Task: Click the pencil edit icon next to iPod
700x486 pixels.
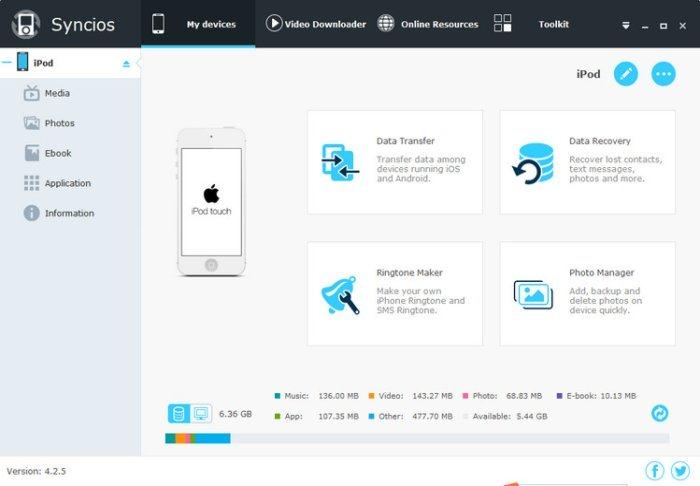Action: [625, 74]
